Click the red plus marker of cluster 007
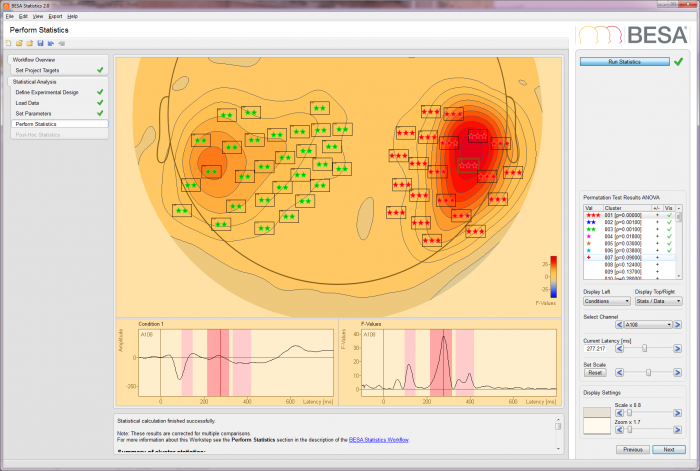 pyautogui.click(x=588, y=258)
